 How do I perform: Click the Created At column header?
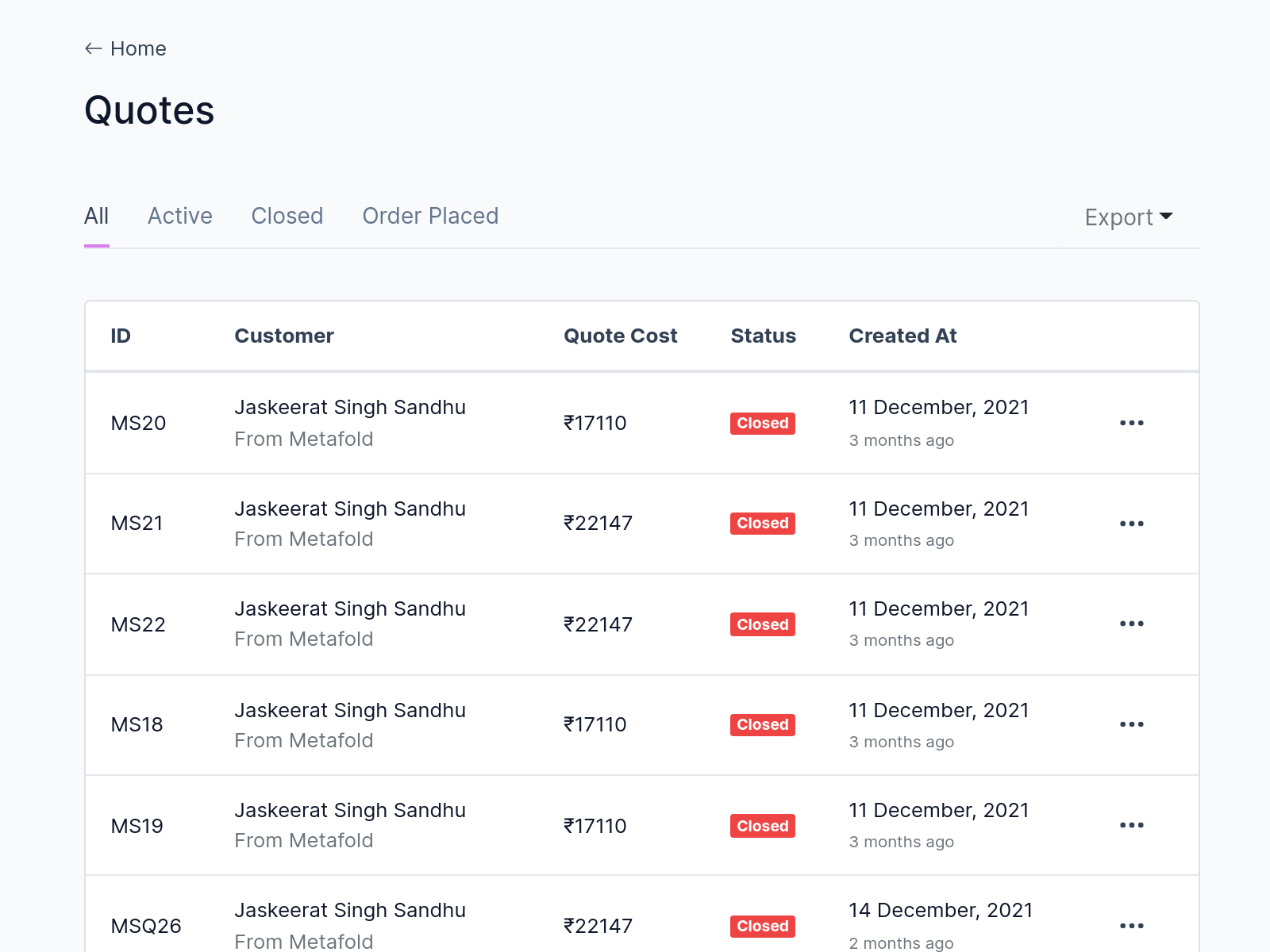[902, 336]
